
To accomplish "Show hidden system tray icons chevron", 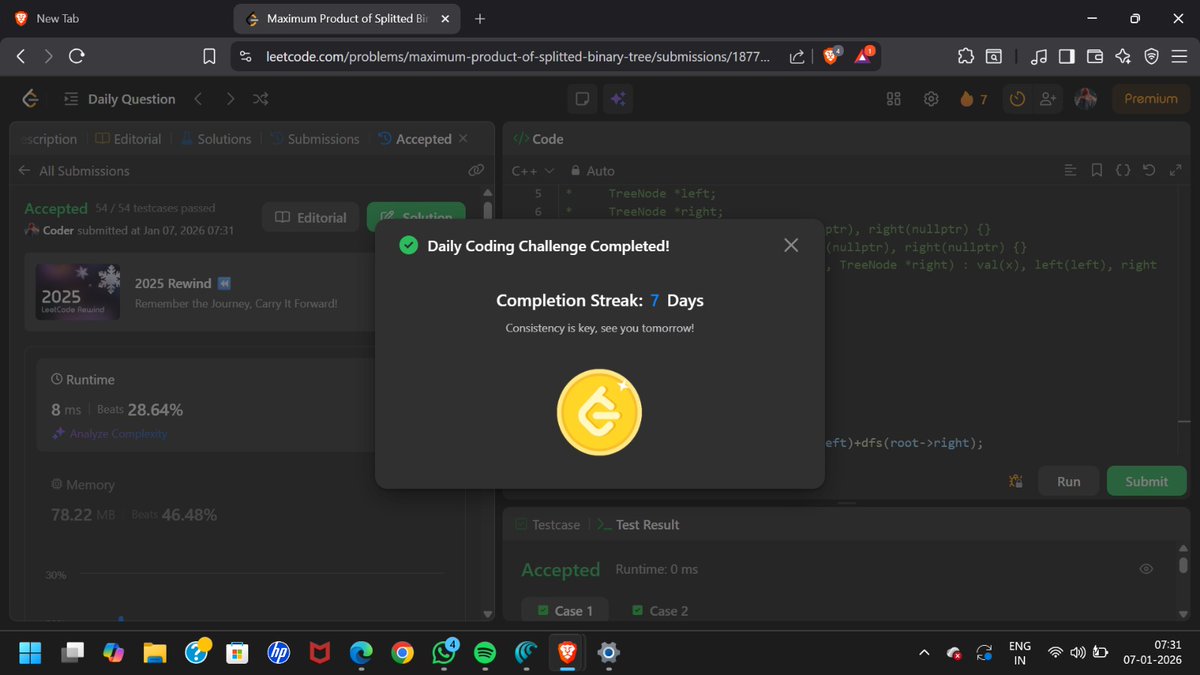I will 923,653.
